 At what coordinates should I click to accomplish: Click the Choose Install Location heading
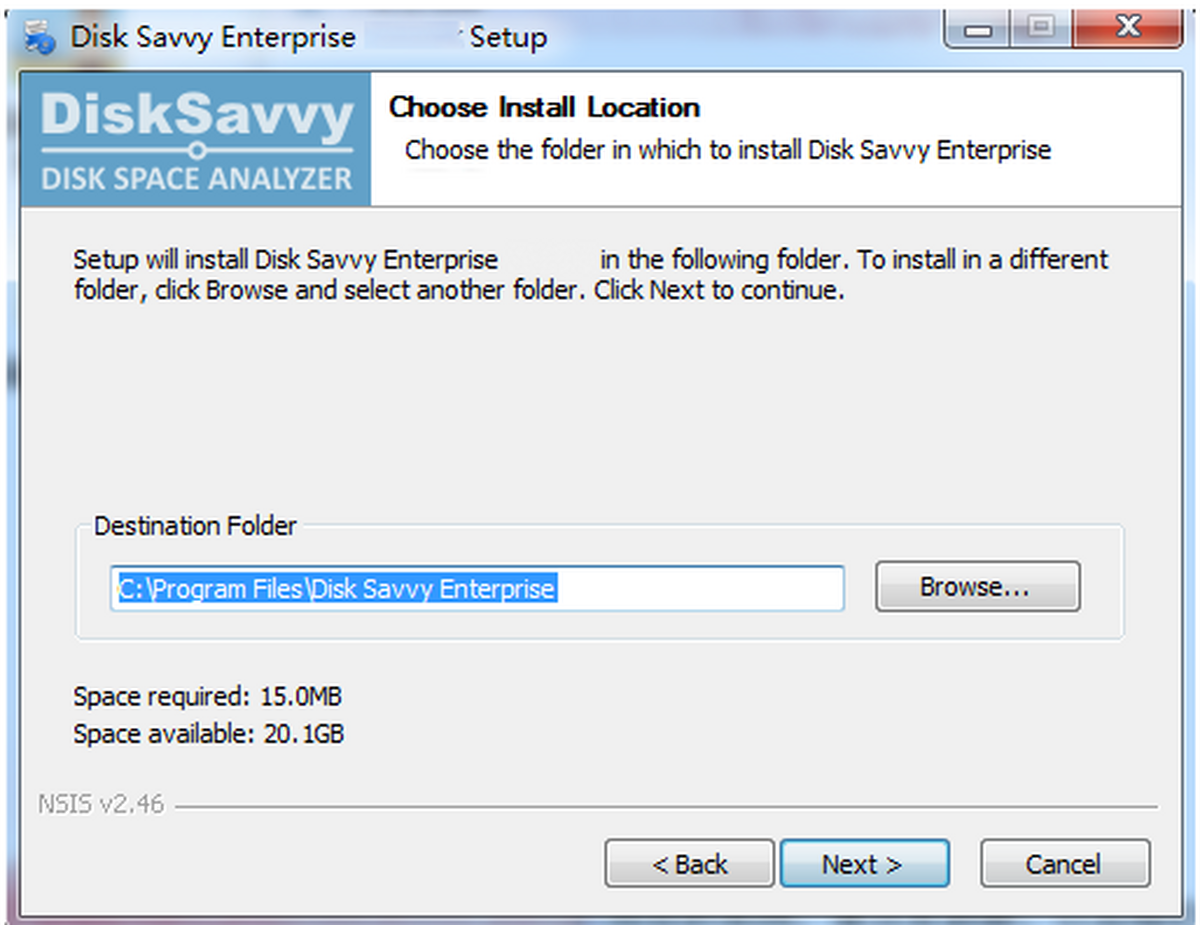coord(544,107)
